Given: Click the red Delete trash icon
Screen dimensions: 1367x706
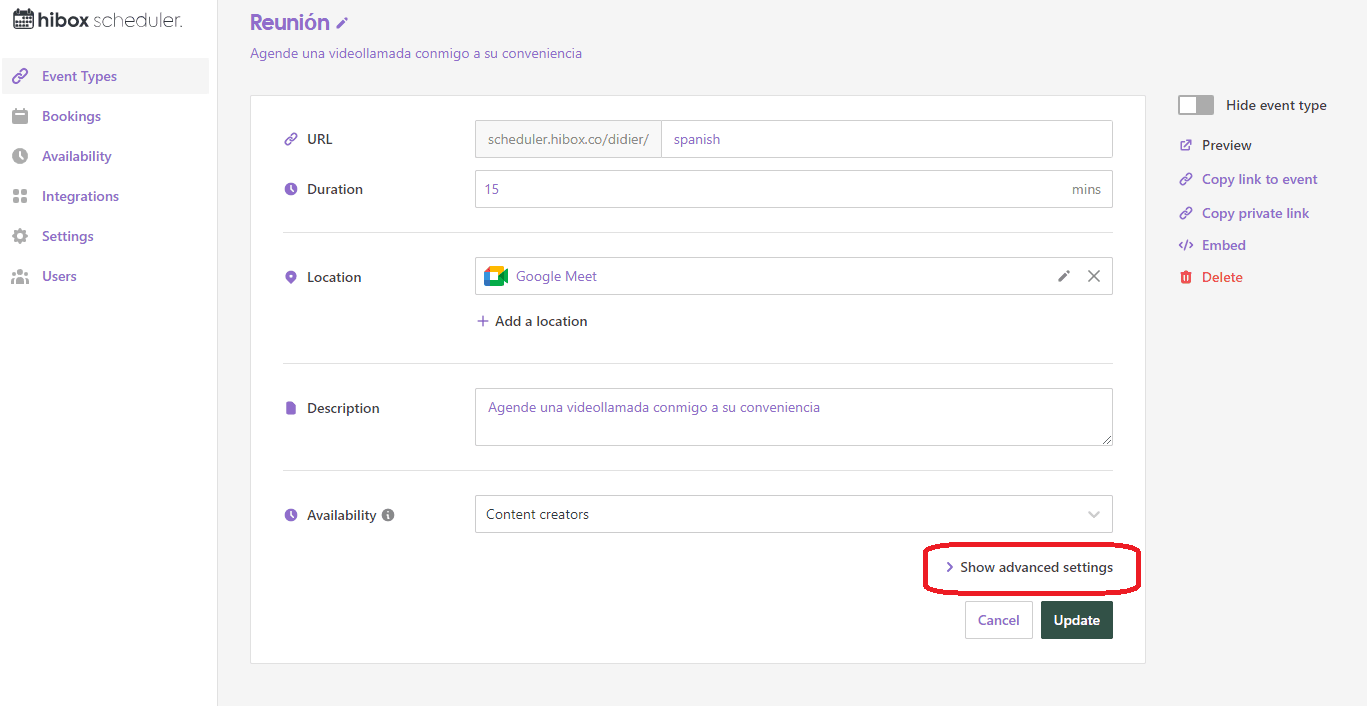Looking at the screenshot, I should (1186, 277).
